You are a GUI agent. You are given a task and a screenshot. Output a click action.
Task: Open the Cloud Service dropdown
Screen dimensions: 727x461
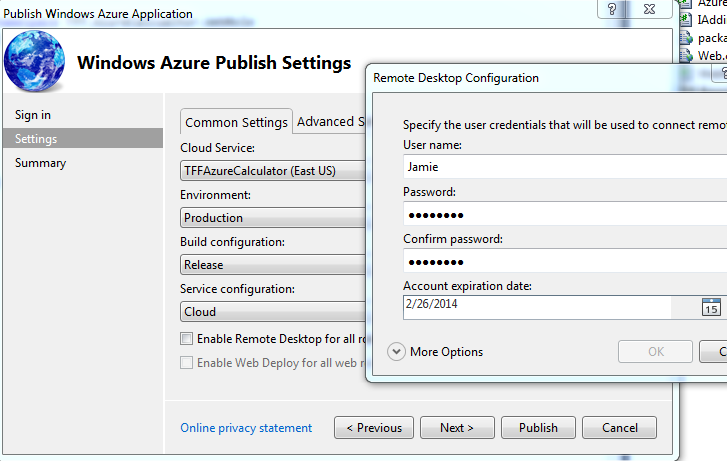point(272,171)
